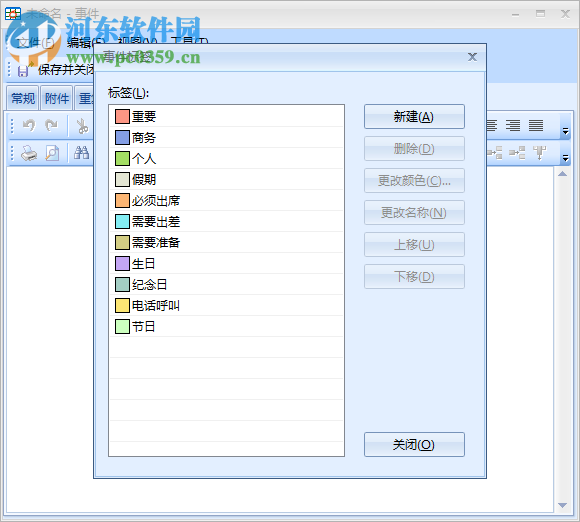Image resolution: width=580 pixels, height=522 pixels.
Task: Select the 重要 label text
Action: click(144, 117)
